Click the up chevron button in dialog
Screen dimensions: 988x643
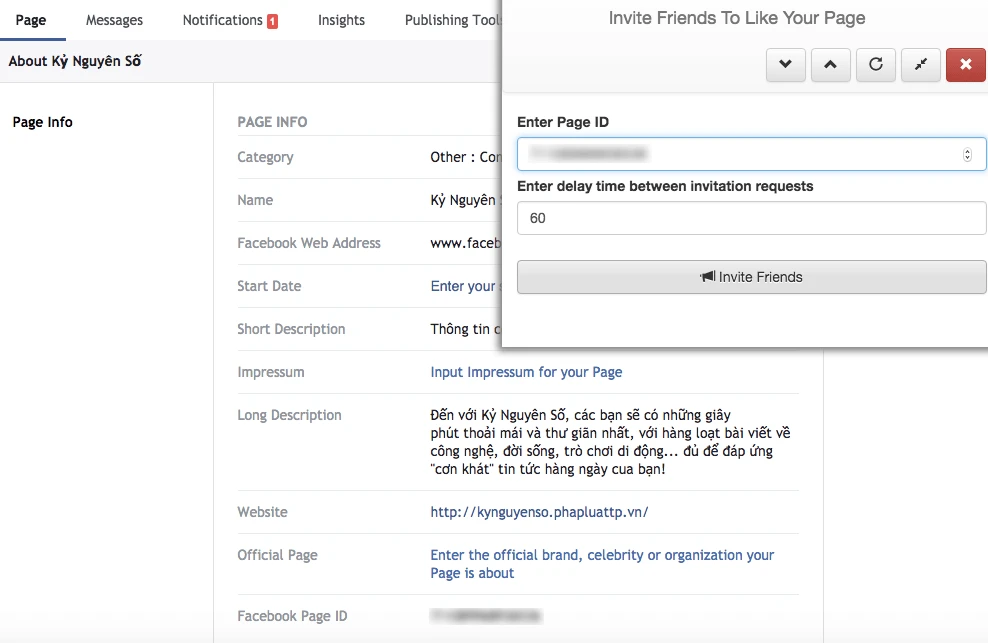point(830,65)
